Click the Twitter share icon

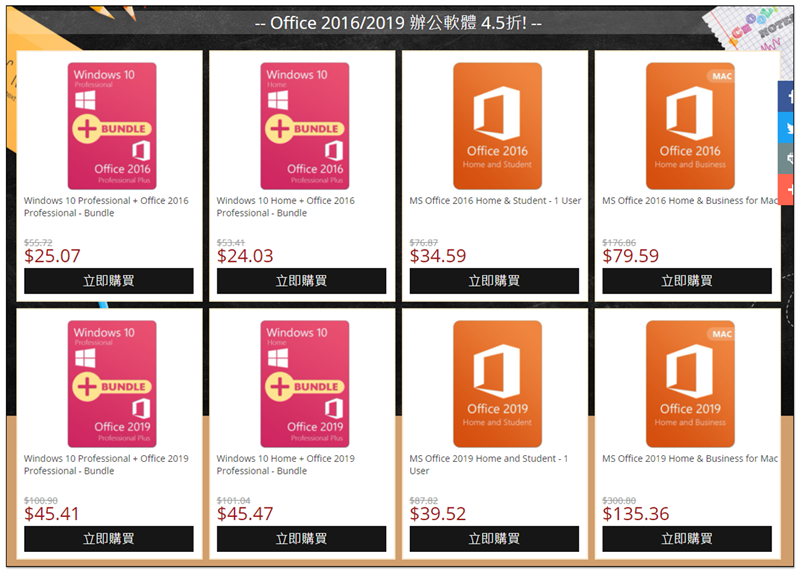coord(786,128)
